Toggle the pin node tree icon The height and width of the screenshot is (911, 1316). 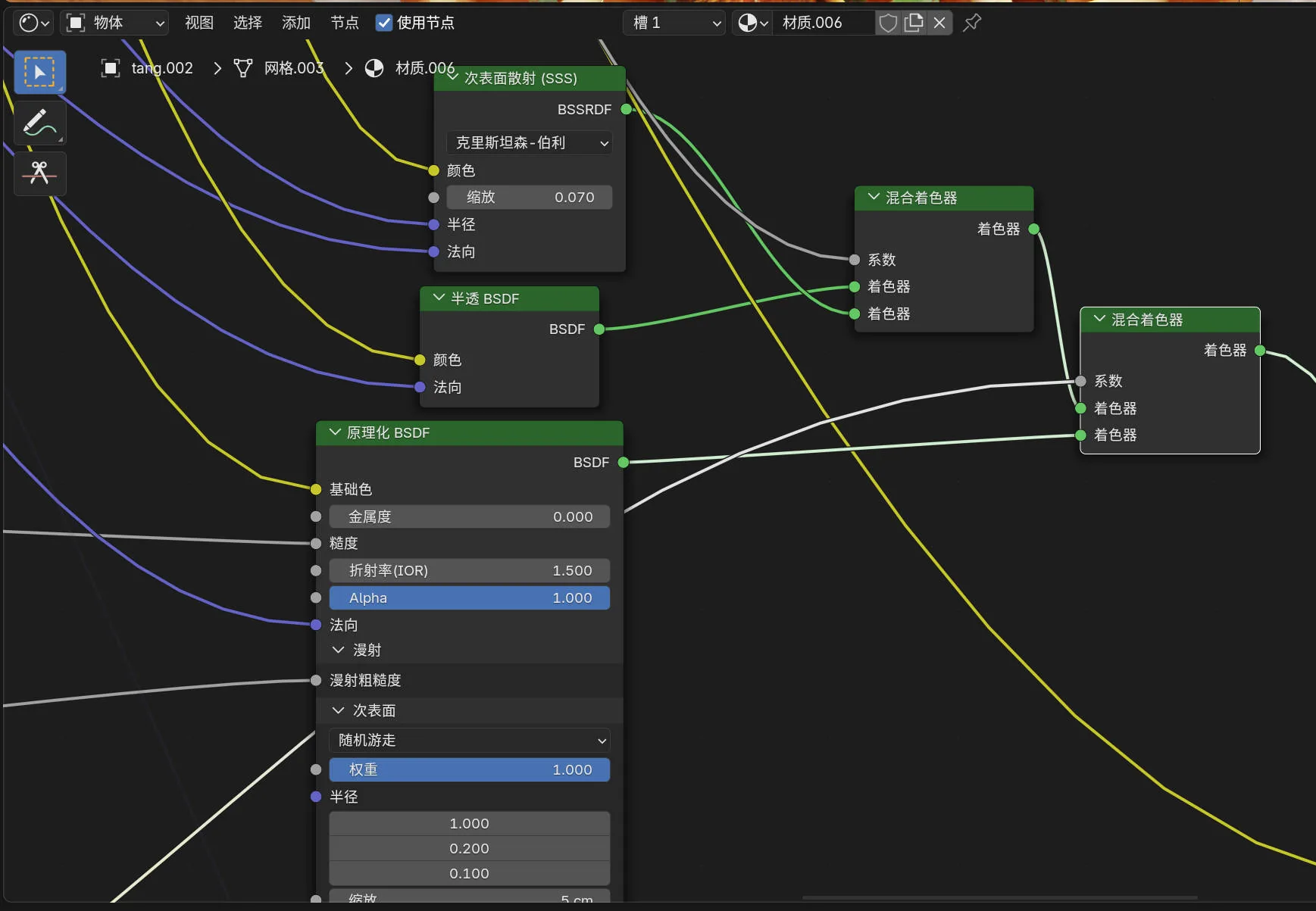click(x=972, y=23)
